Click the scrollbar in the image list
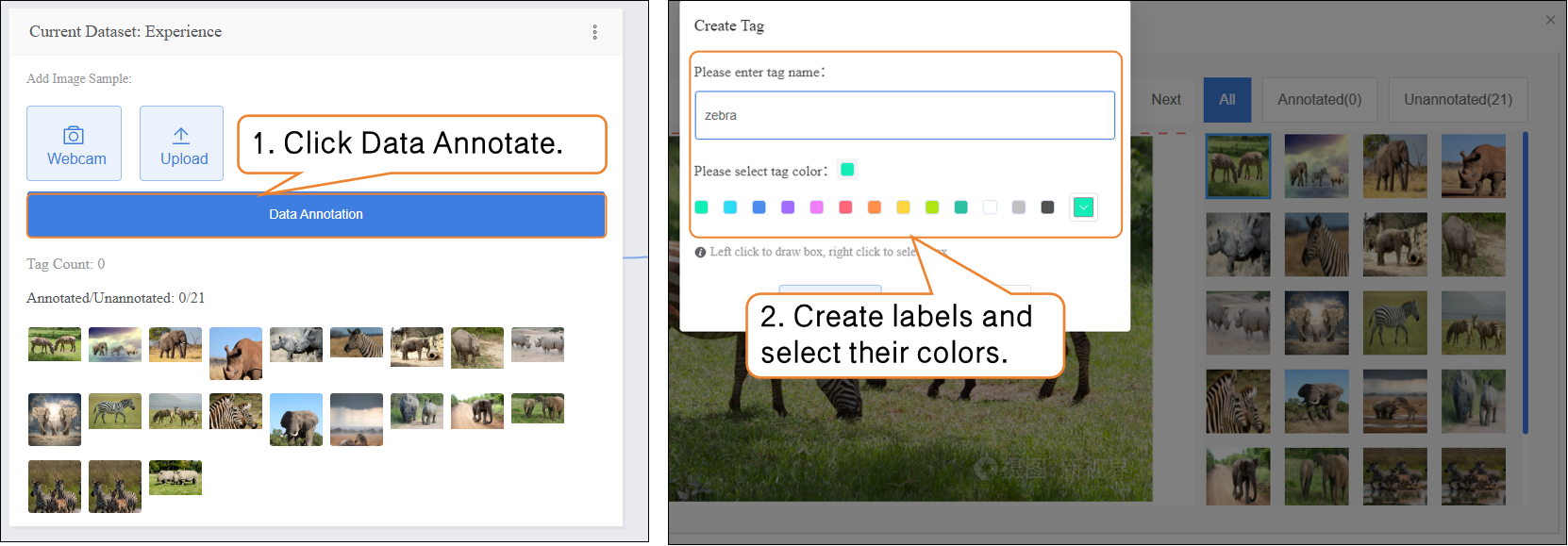 pos(1525,283)
